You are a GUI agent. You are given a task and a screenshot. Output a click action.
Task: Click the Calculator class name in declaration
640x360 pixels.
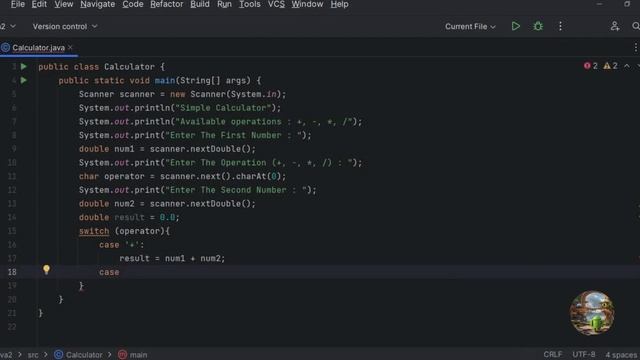129,67
